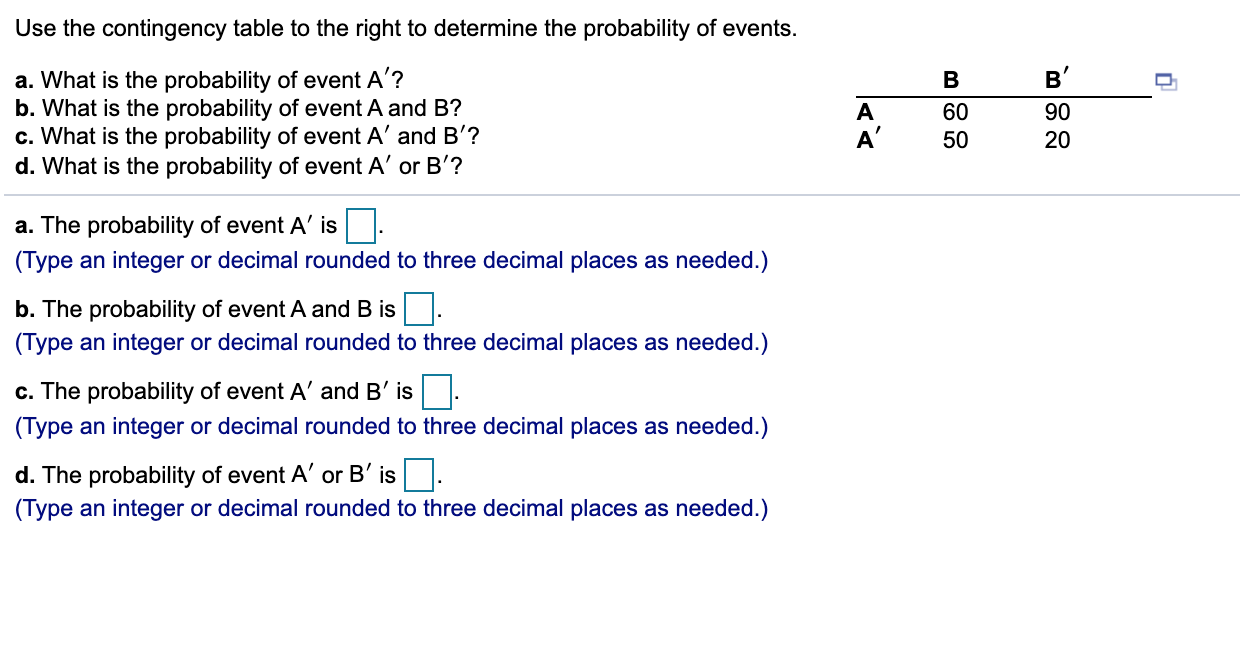Click the row label A
Image resolution: width=1240 pixels, height=650 pixels.
864,112
